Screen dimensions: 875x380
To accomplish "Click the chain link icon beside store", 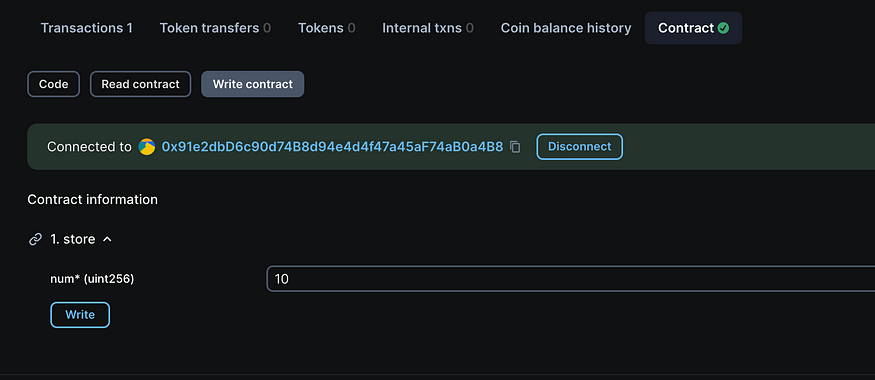I will pyautogui.click(x=35, y=239).
